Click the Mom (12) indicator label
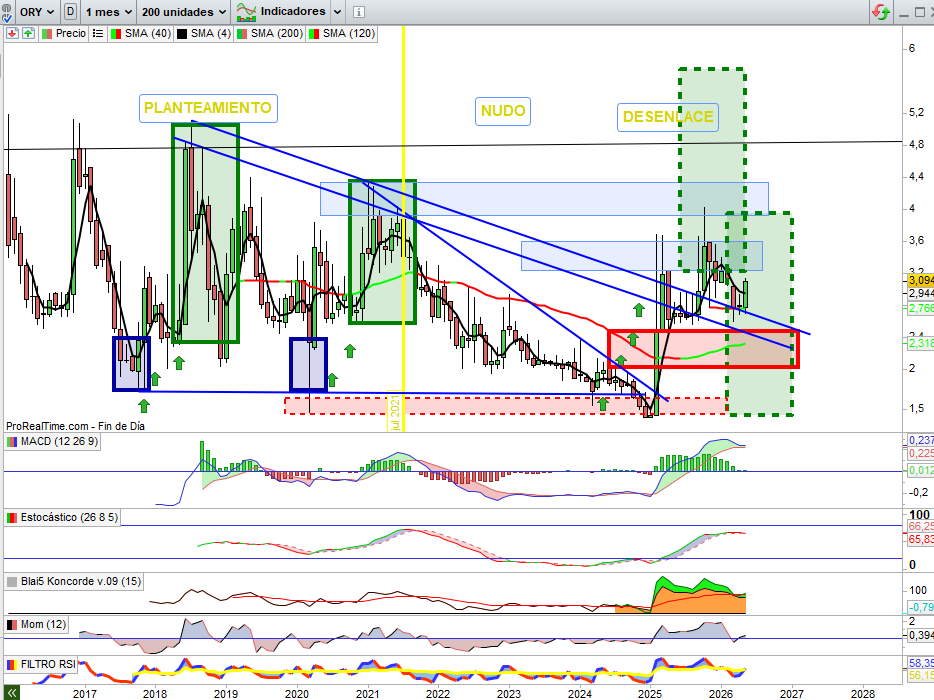 [x=36, y=624]
